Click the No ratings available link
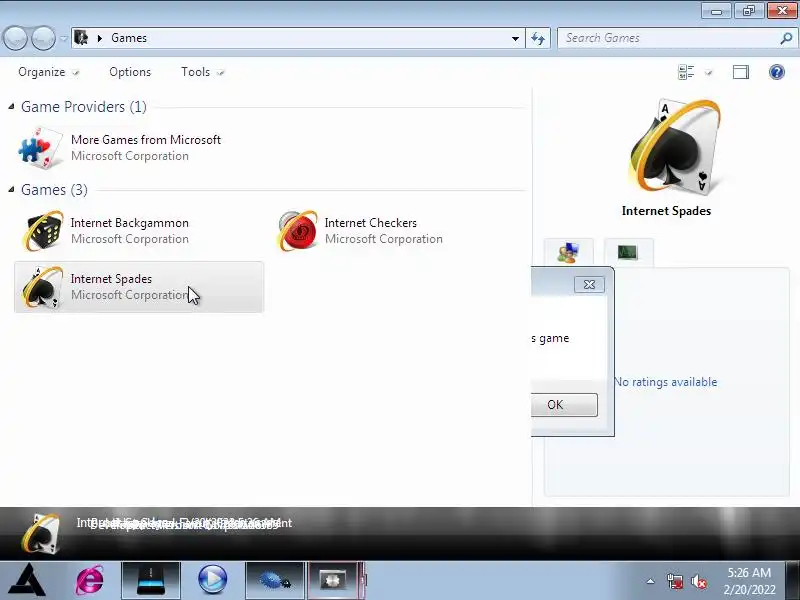The width and height of the screenshot is (800, 600). (x=665, y=382)
